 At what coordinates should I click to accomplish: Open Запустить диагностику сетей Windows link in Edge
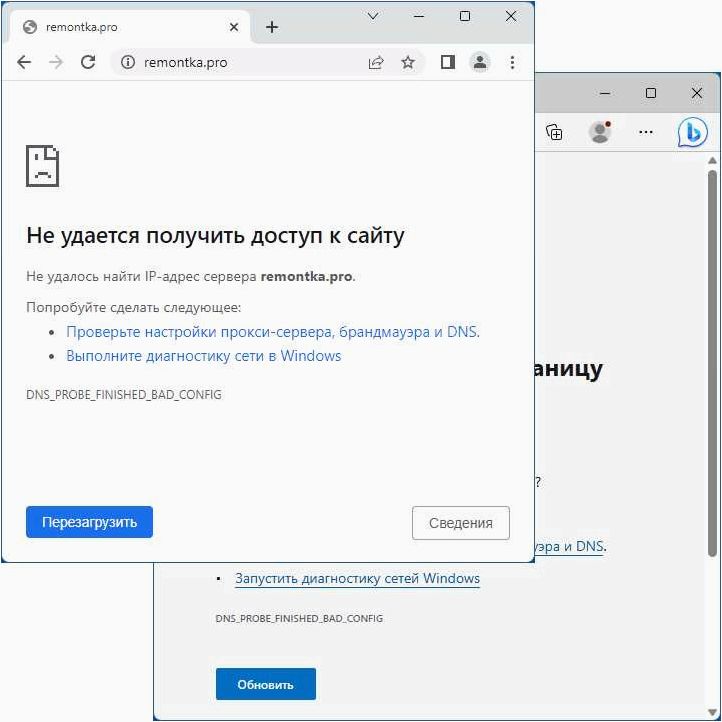[x=357, y=578]
